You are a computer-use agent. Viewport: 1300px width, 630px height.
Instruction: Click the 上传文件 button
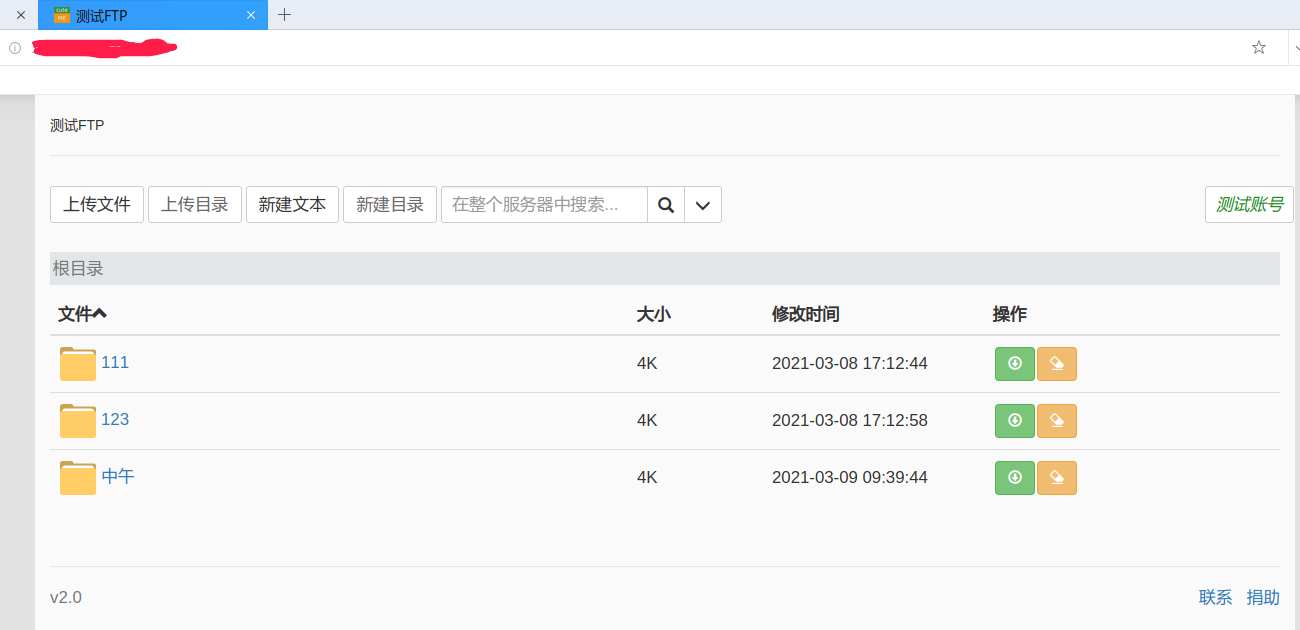point(97,205)
